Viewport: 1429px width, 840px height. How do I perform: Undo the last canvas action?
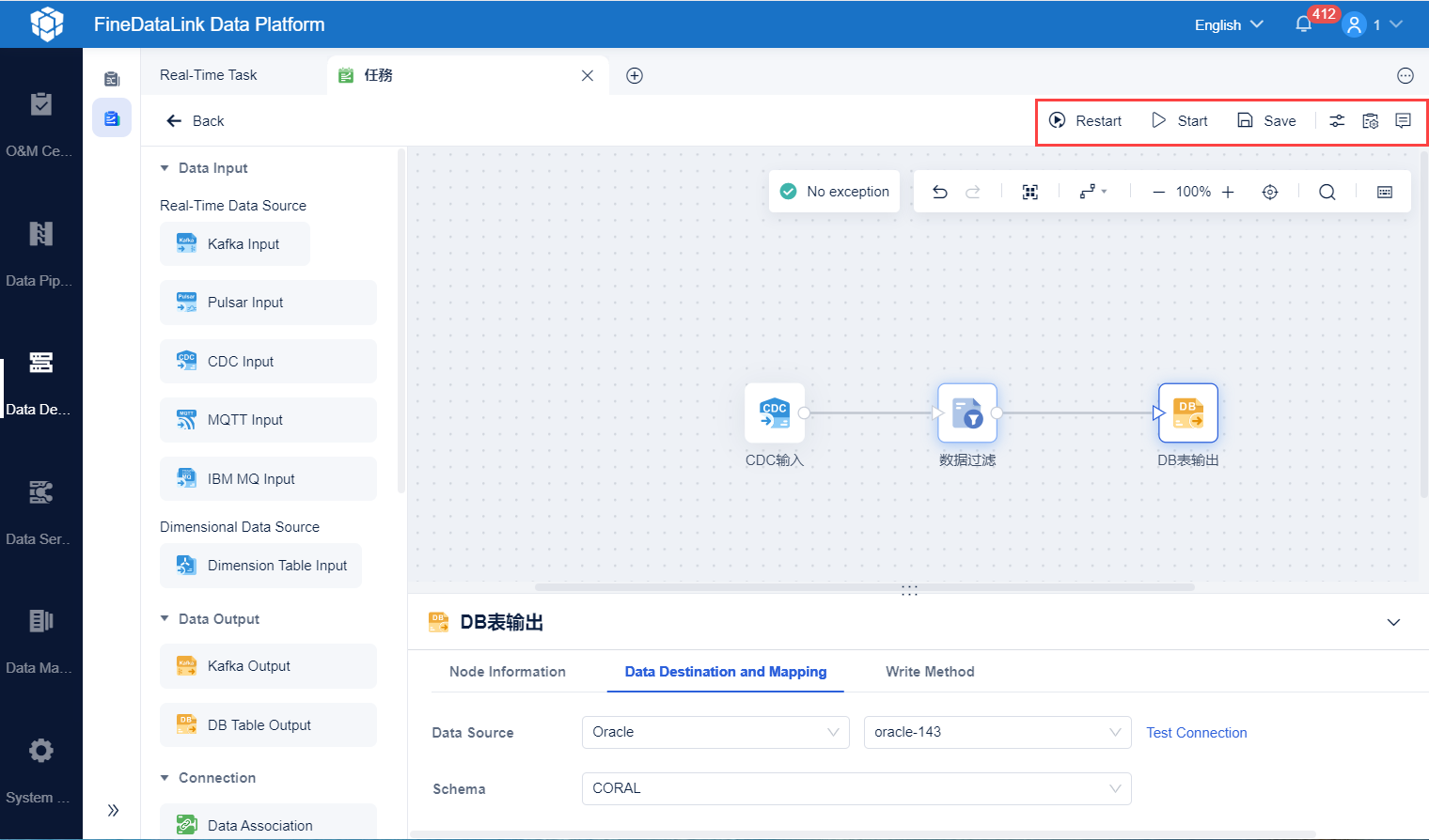click(x=939, y=192)
